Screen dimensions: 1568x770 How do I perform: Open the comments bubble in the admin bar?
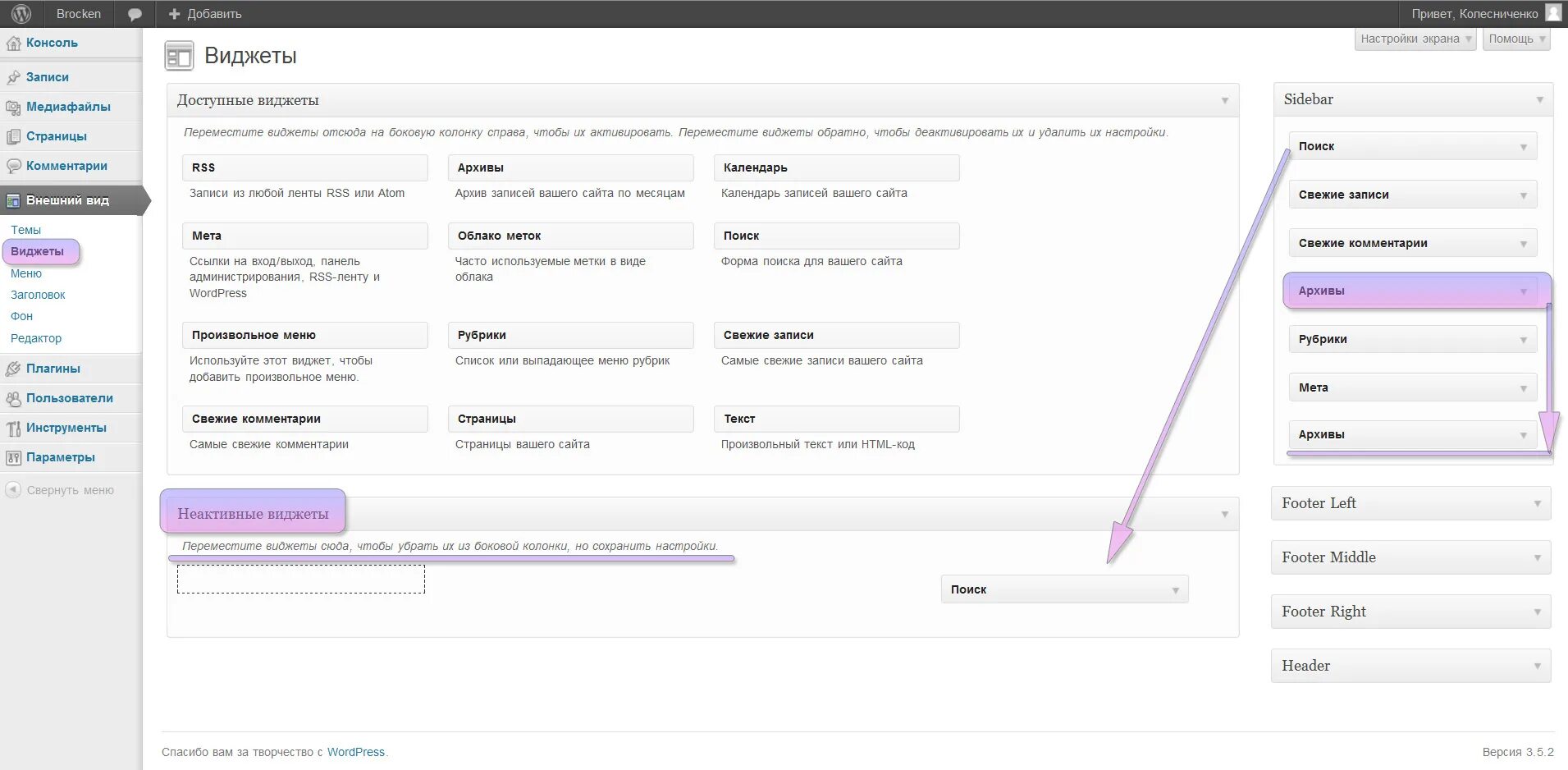click(x=135, y=14)
